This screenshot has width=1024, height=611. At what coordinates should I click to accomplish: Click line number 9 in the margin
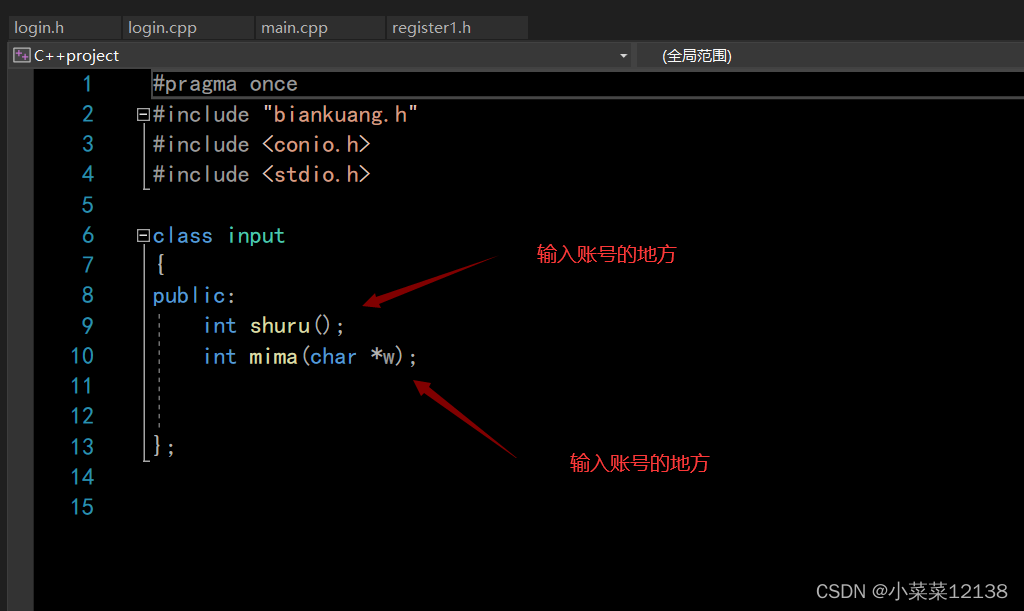[86, 325]
